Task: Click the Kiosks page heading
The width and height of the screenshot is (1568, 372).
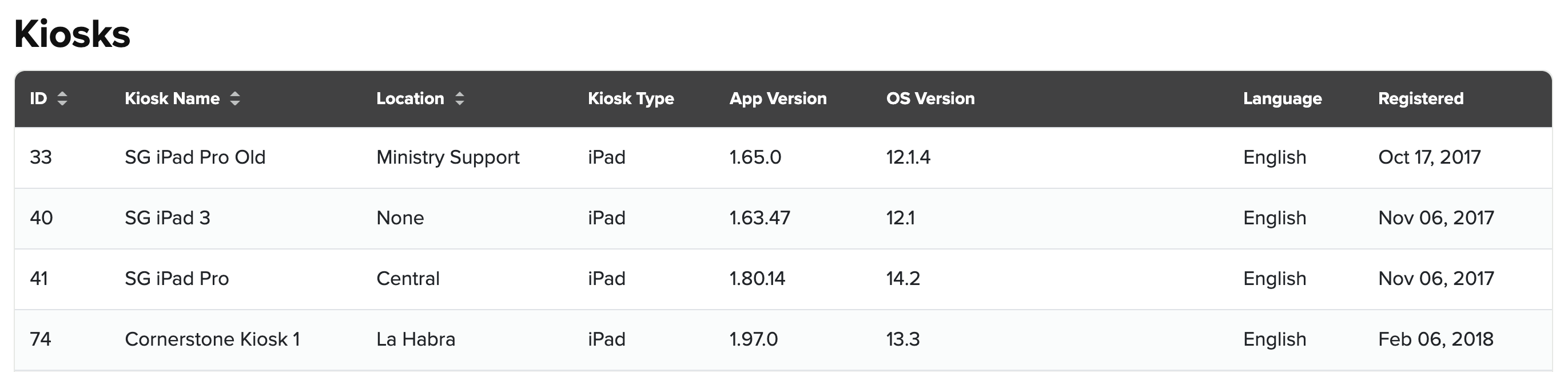Action: 72,34
